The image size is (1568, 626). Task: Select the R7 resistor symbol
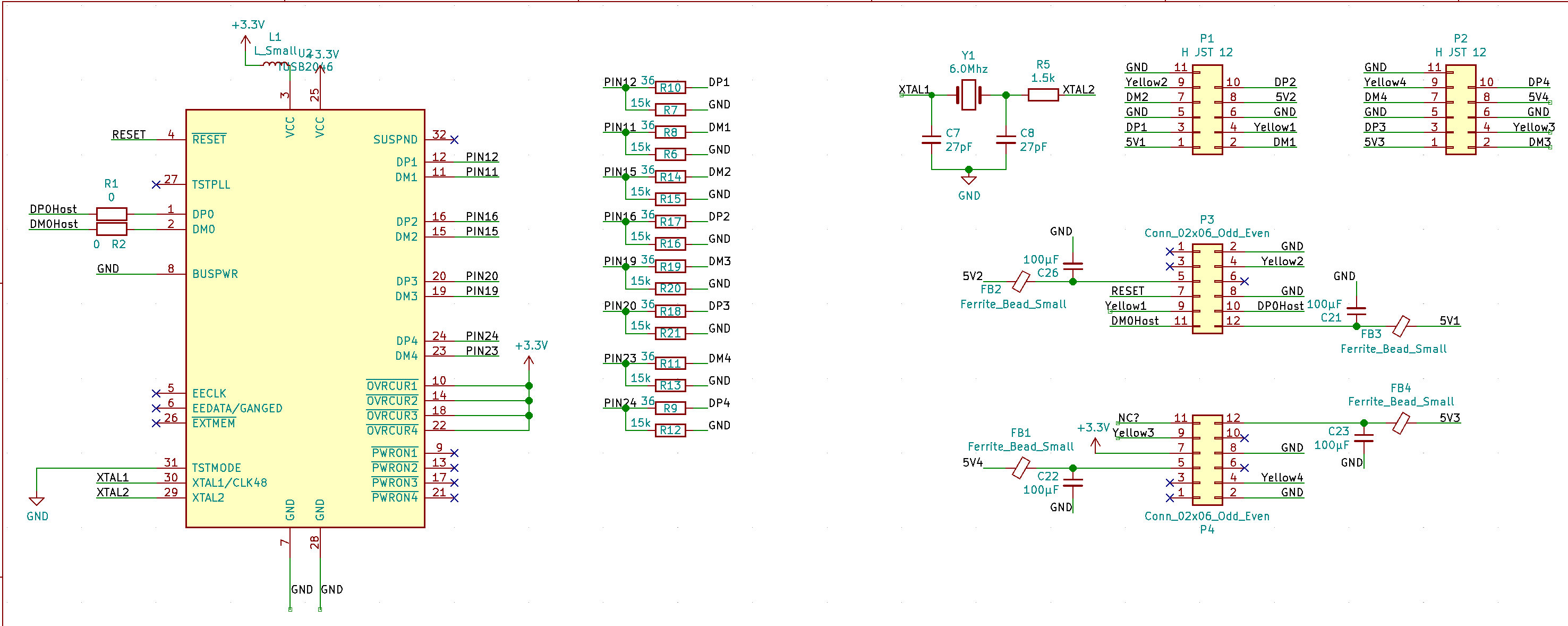click(670, 110)
